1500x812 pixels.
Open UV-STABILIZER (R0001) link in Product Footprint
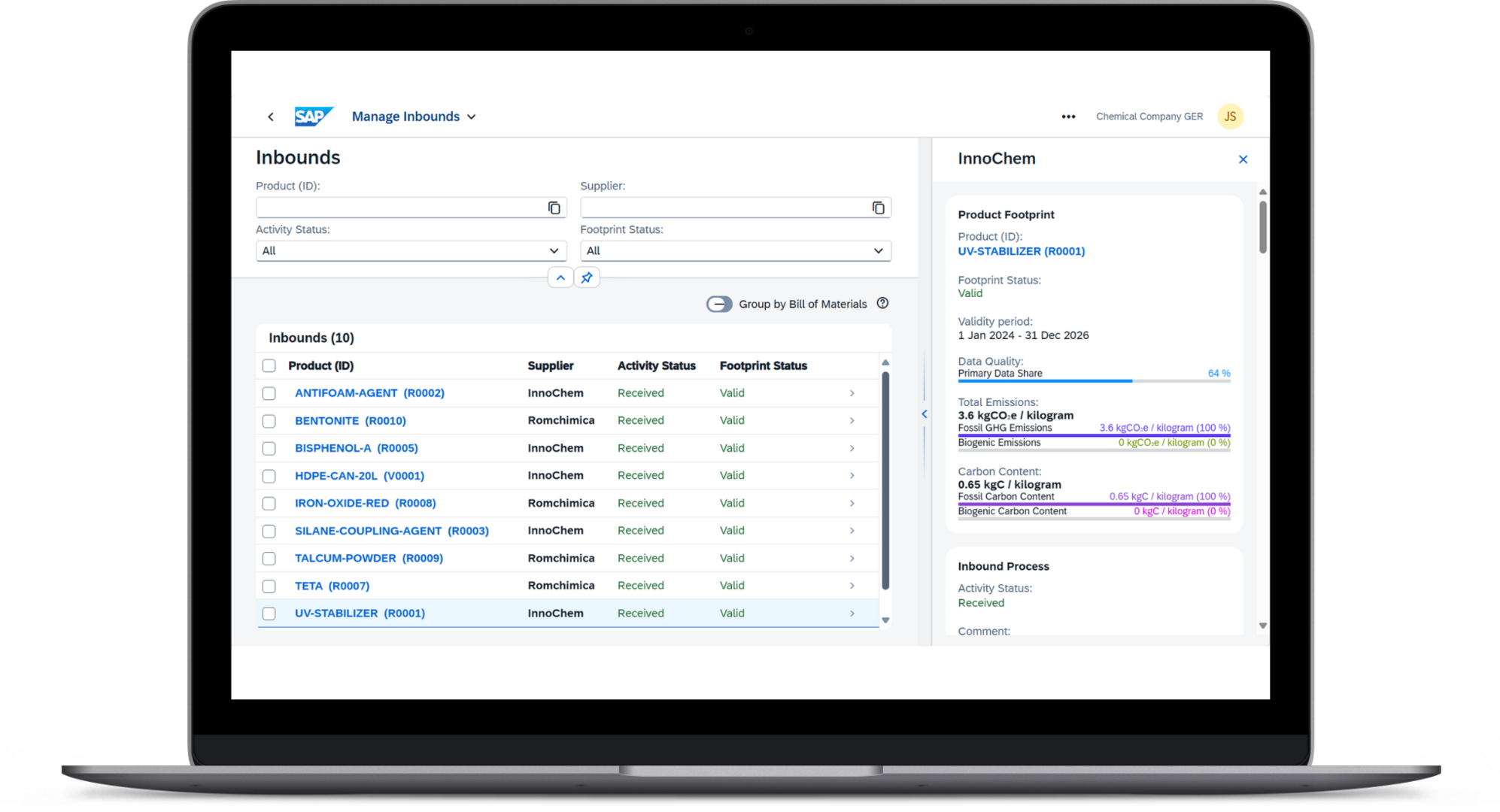click(x=1021, y=252)
